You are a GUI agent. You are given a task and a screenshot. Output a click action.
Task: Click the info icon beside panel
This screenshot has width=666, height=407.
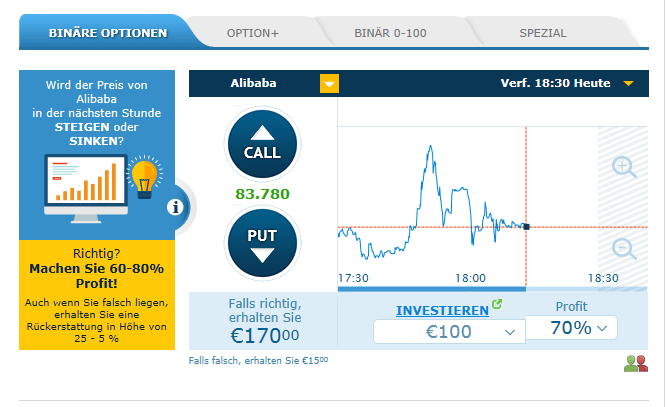pyautogui.click(x=176, y=207)
